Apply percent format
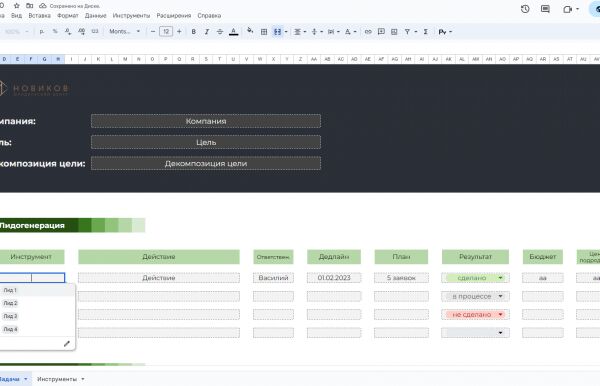Viewport: 600px width, 386px height. [55, 31]
